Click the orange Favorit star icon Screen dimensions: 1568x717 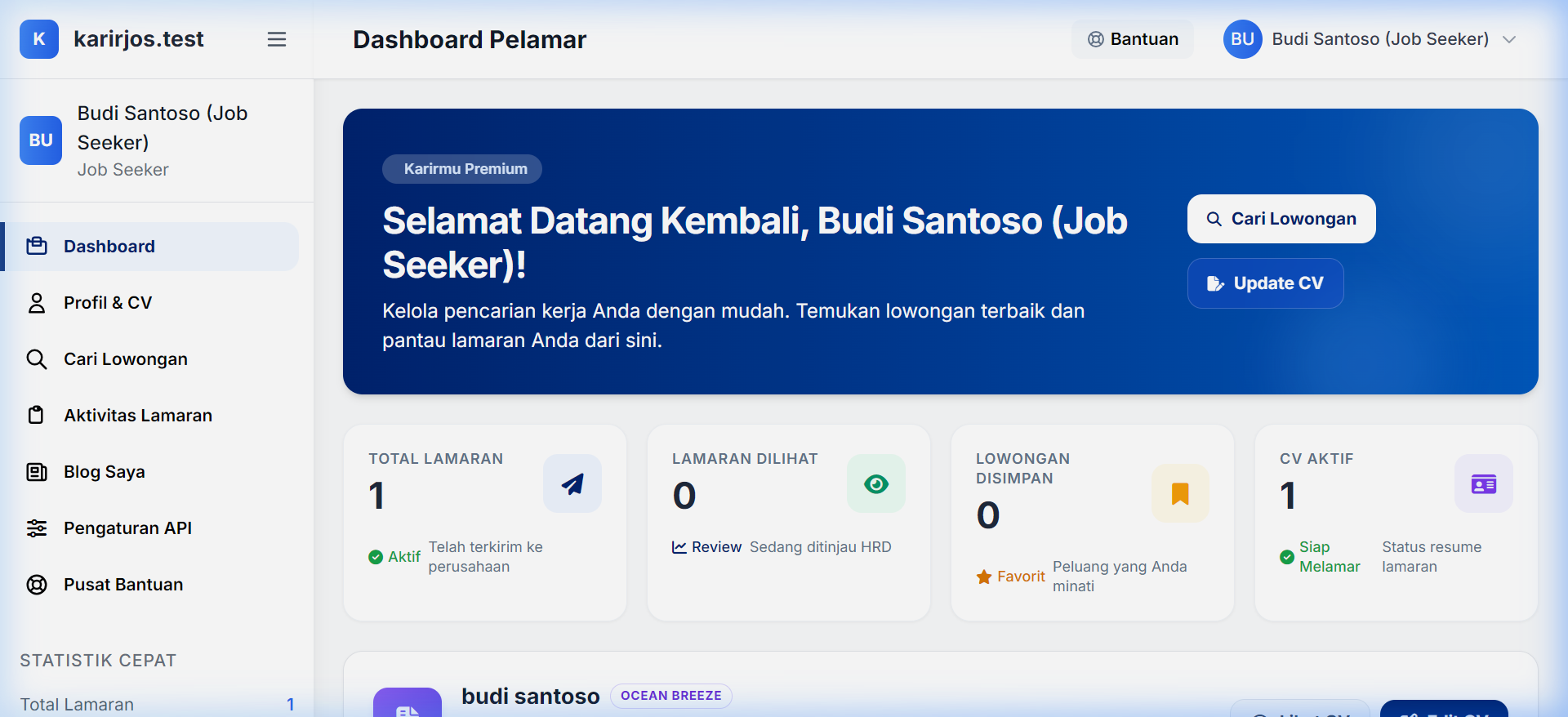point(984,577)
